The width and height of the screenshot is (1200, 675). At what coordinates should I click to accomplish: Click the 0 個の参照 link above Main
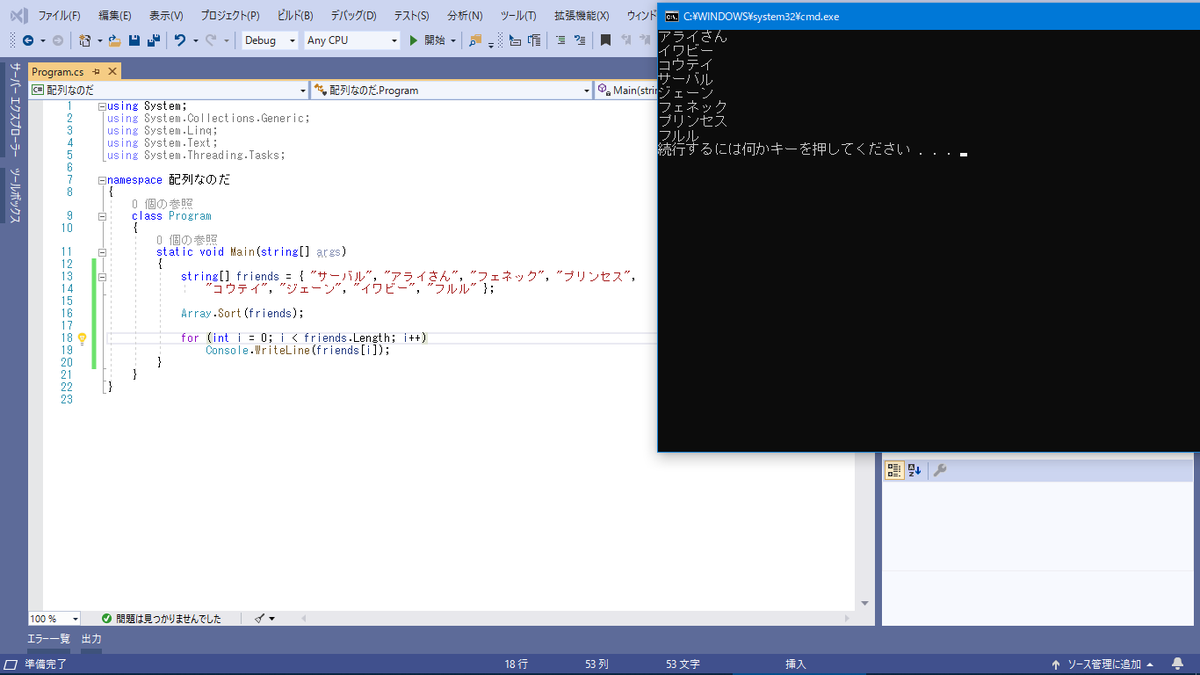[x=186, y=240]
